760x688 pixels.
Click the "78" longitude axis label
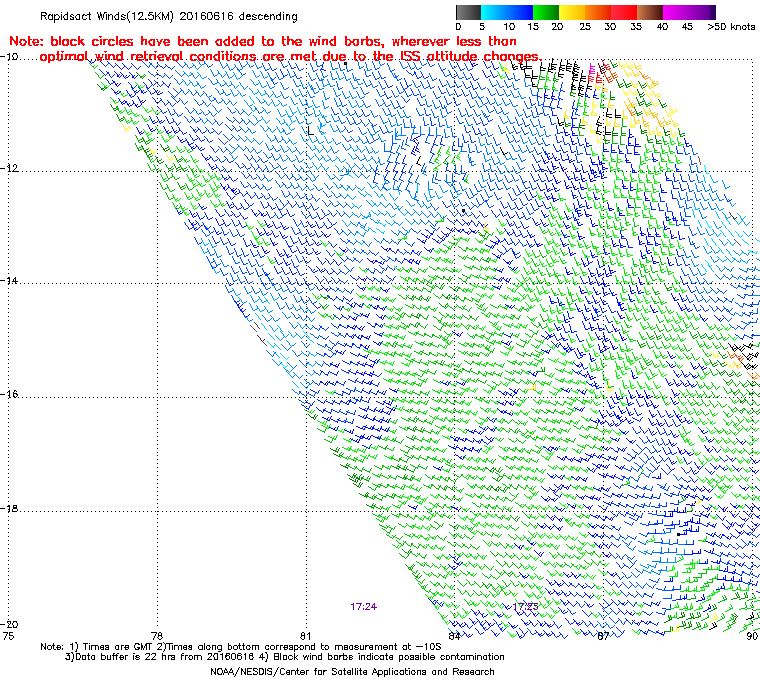[157, 636]
